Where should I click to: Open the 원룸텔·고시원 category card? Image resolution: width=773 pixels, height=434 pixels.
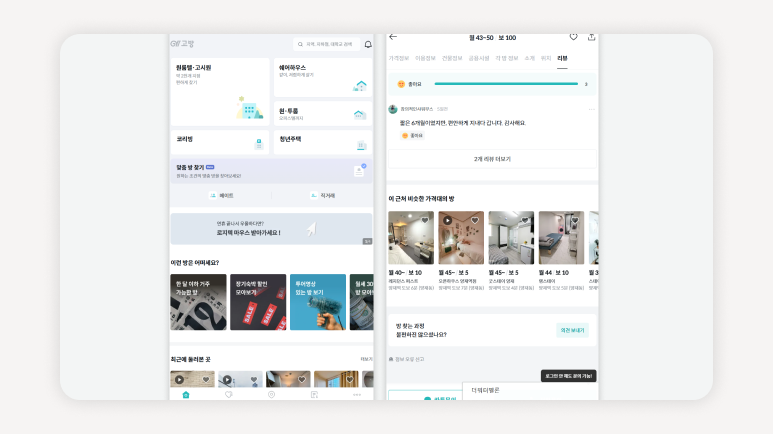(220, 92)
